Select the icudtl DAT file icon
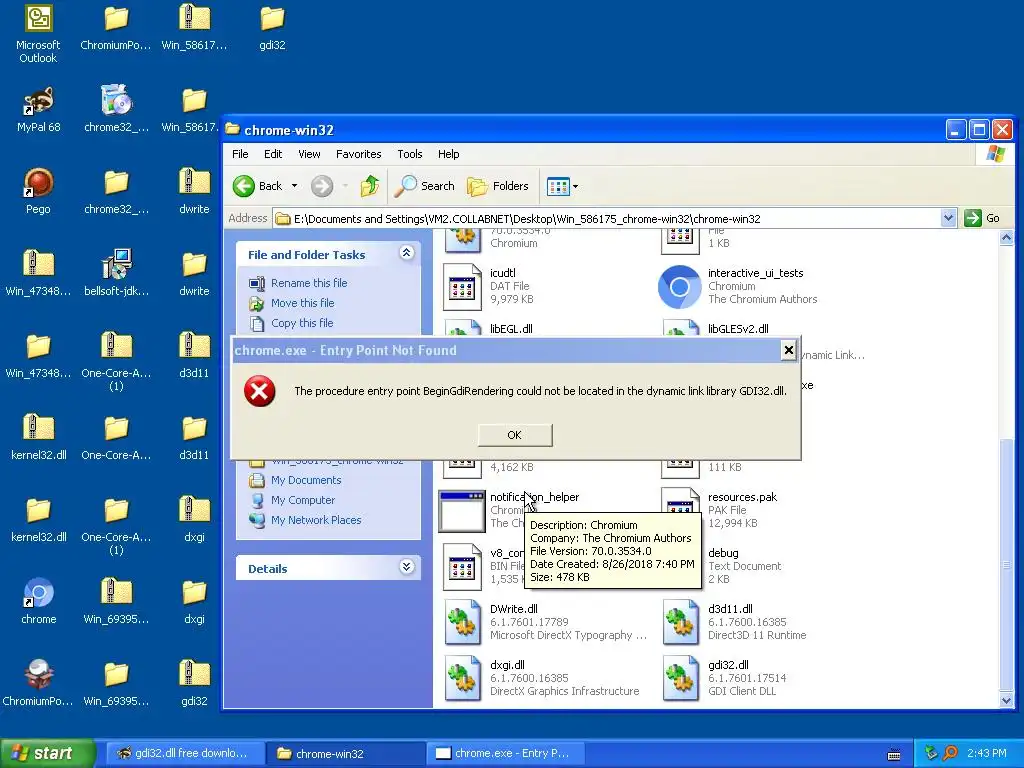 (462, 286)
